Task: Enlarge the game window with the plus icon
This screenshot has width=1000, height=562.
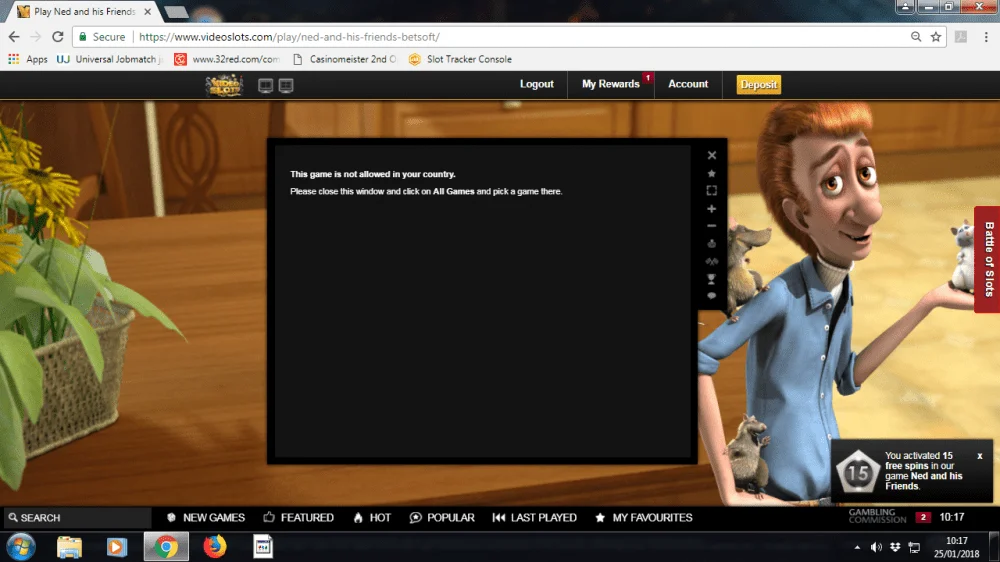Action: pyautogui.click(x=712, y=209)
